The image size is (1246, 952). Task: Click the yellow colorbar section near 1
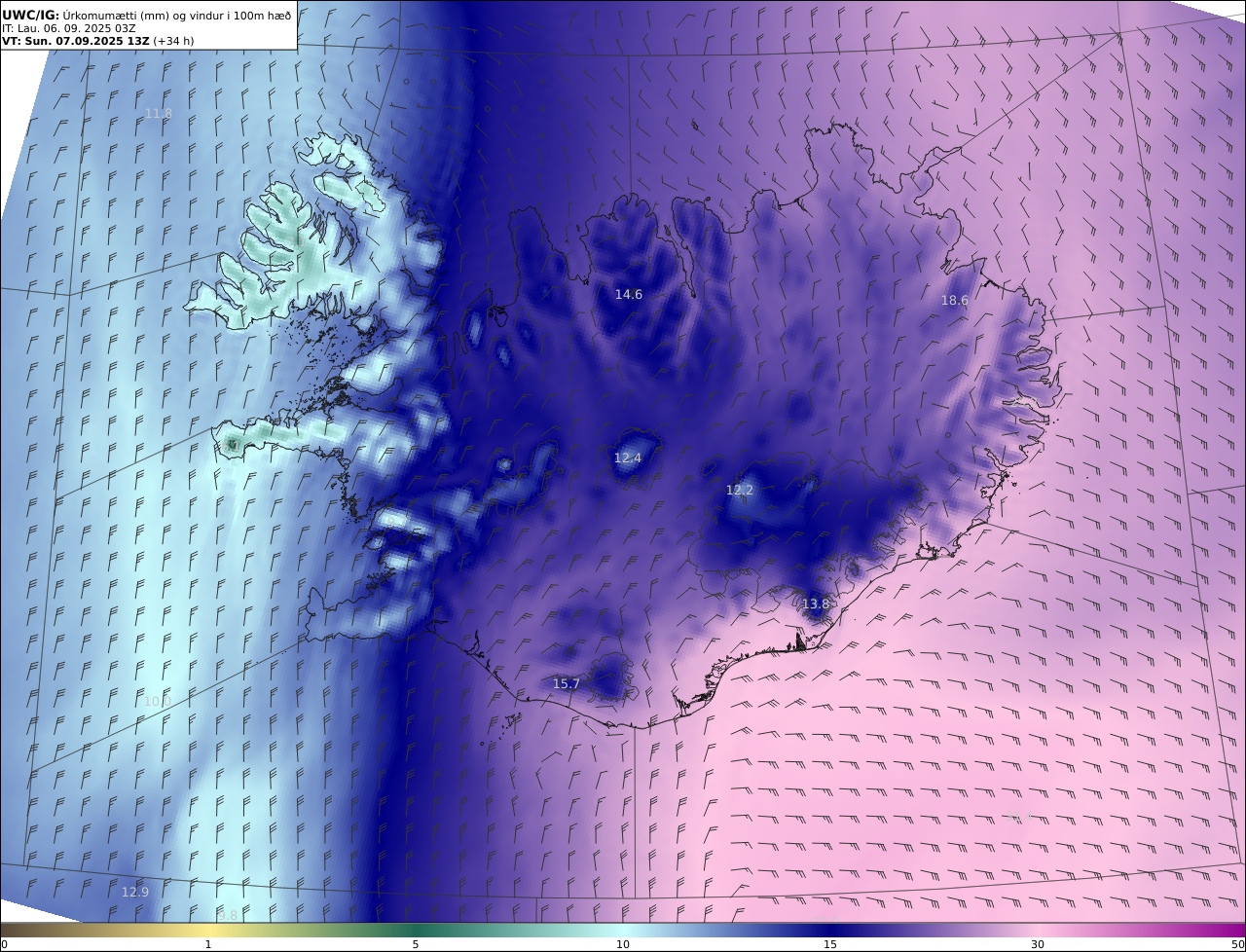coord(208,931)
